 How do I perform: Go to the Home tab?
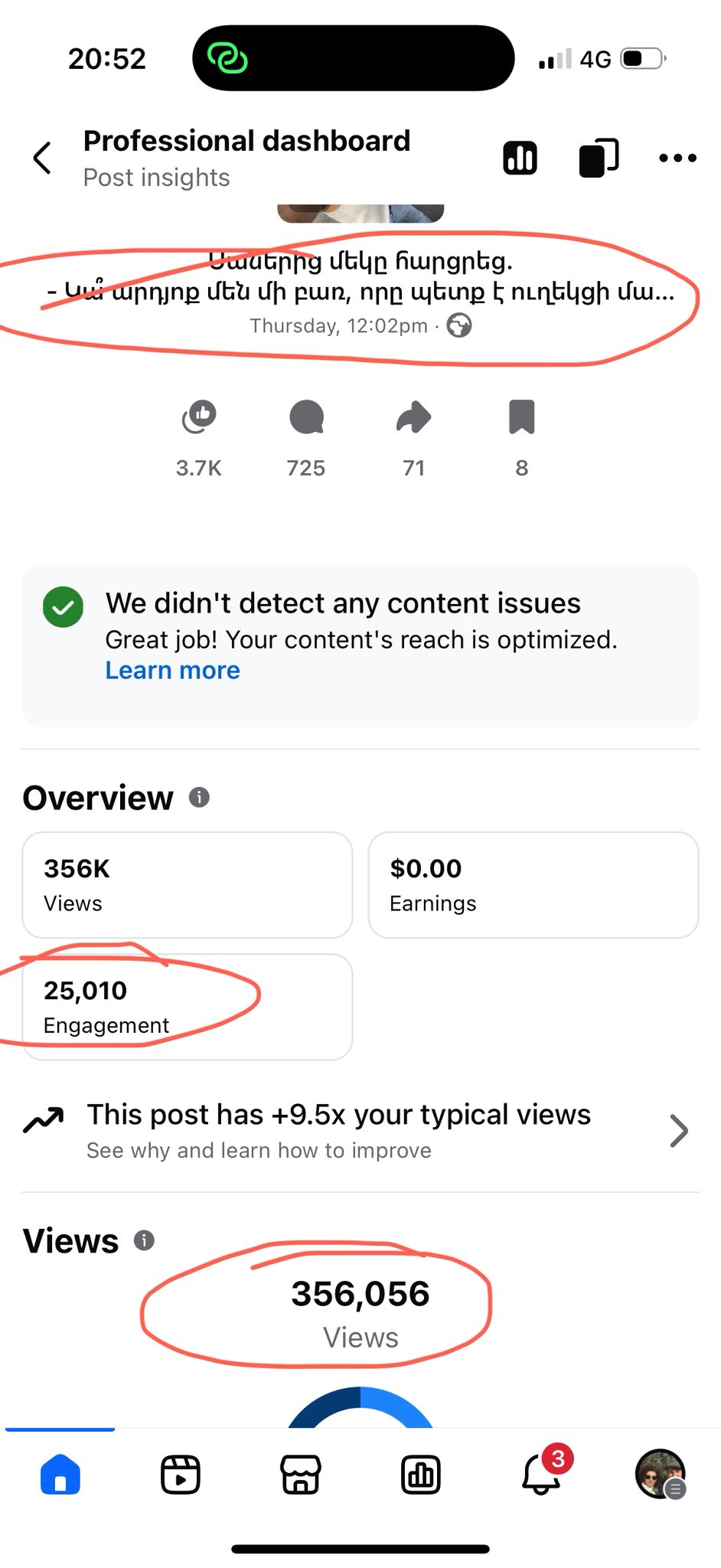[x=60, y=1475]
